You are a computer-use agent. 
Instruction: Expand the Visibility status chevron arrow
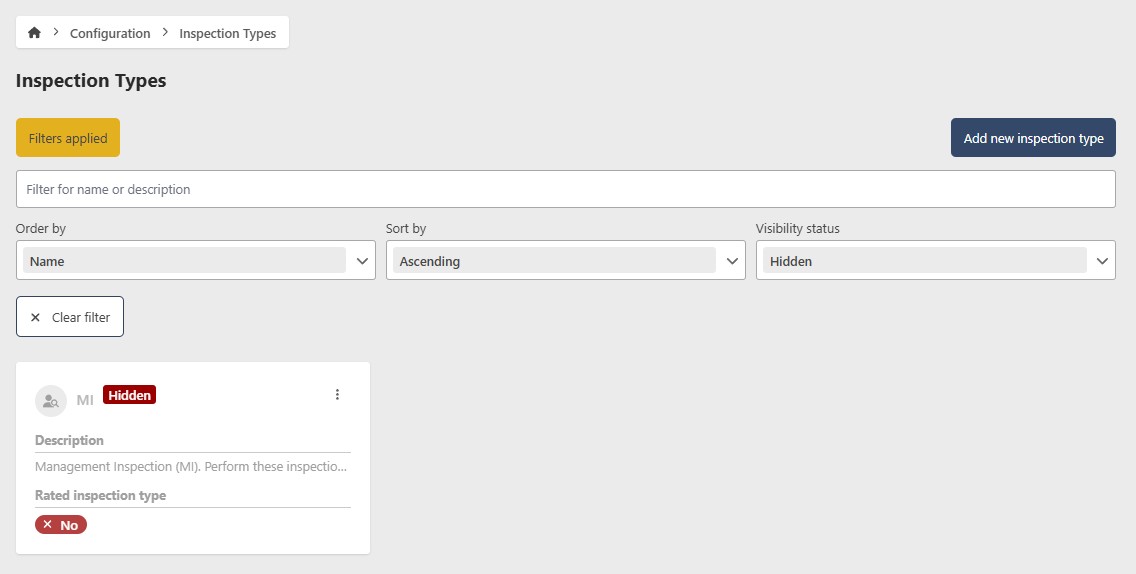click(1103, 261)
